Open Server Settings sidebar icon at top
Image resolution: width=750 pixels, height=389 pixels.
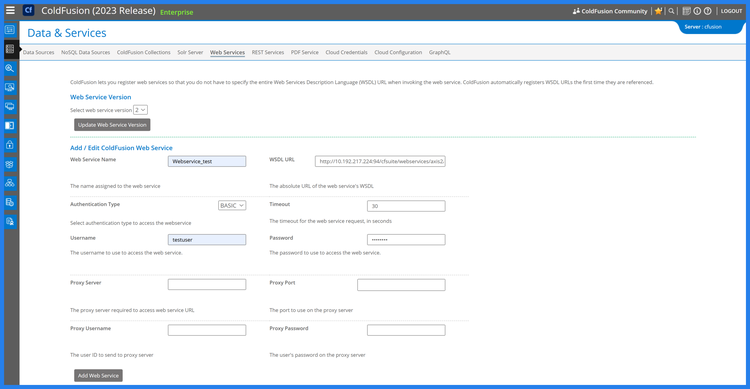tap(10, 30)
